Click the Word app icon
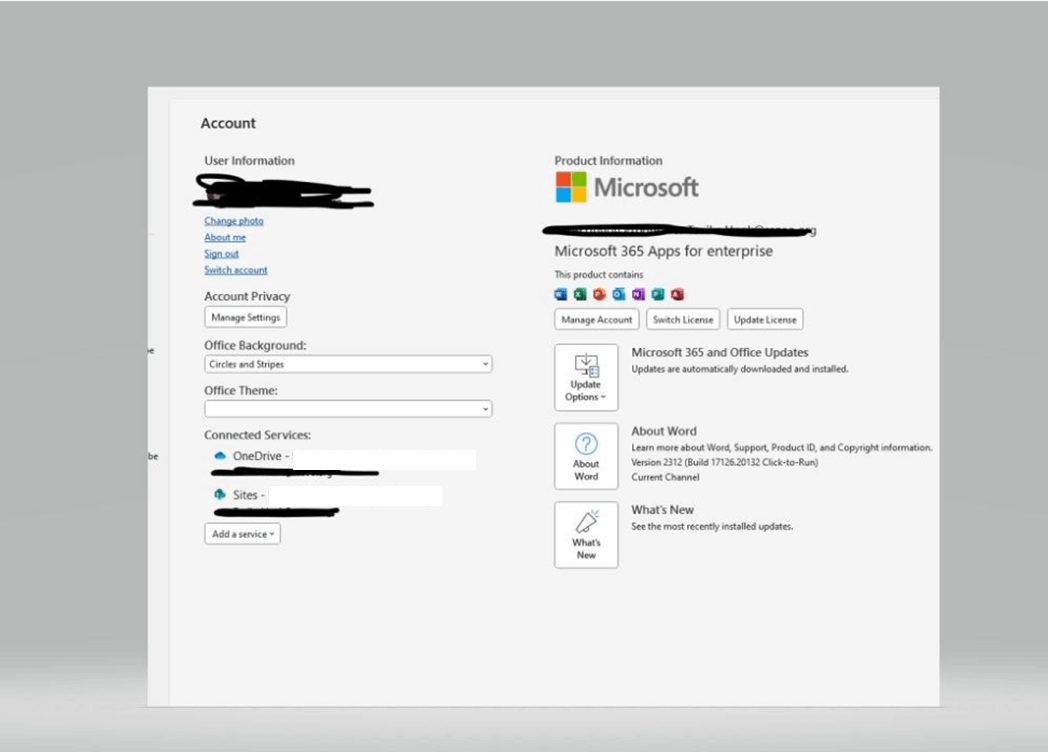This screenshot has width=1048, height=752. [x=561, y=294]
